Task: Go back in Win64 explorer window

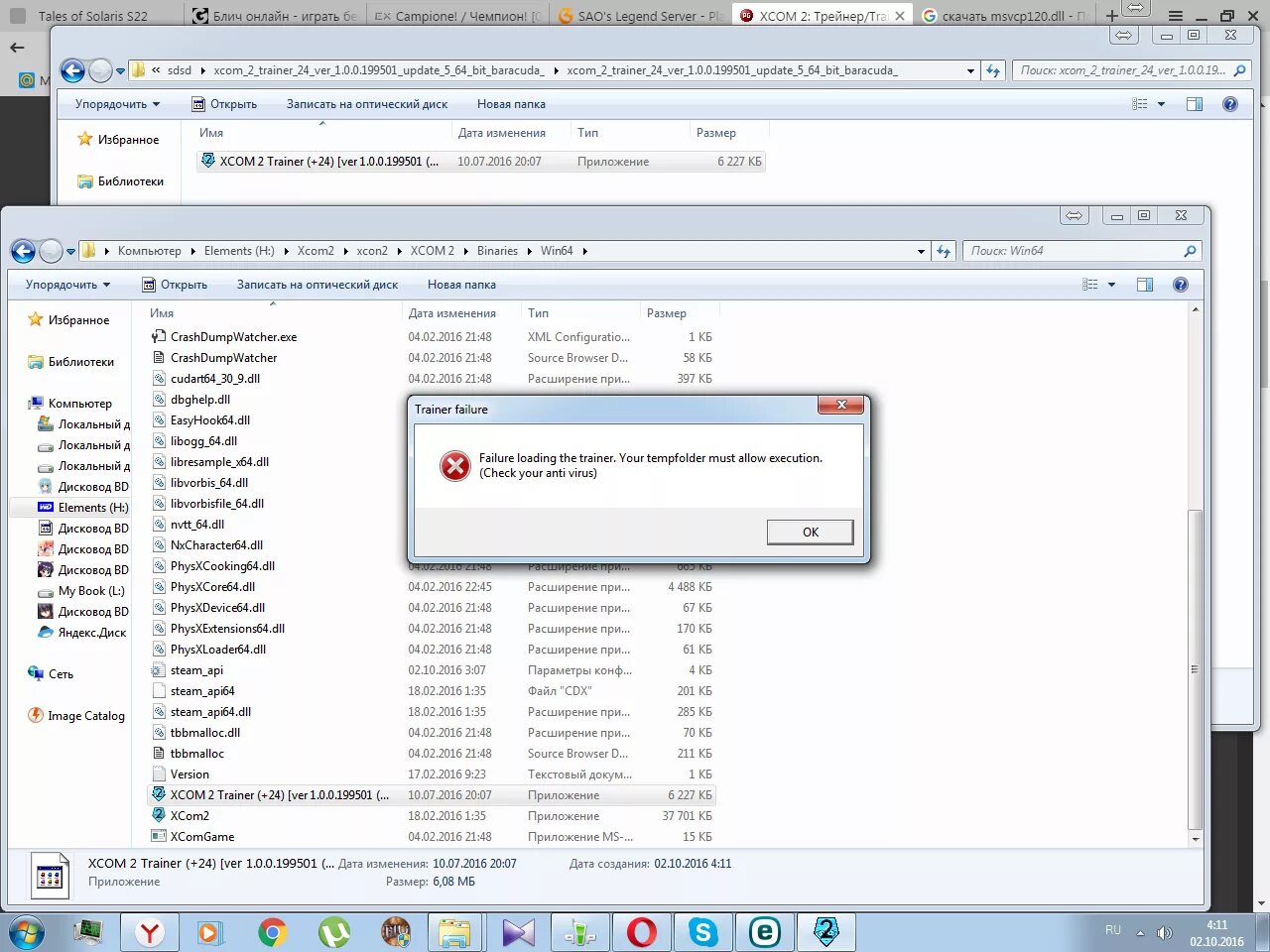Action: [24, 251]
